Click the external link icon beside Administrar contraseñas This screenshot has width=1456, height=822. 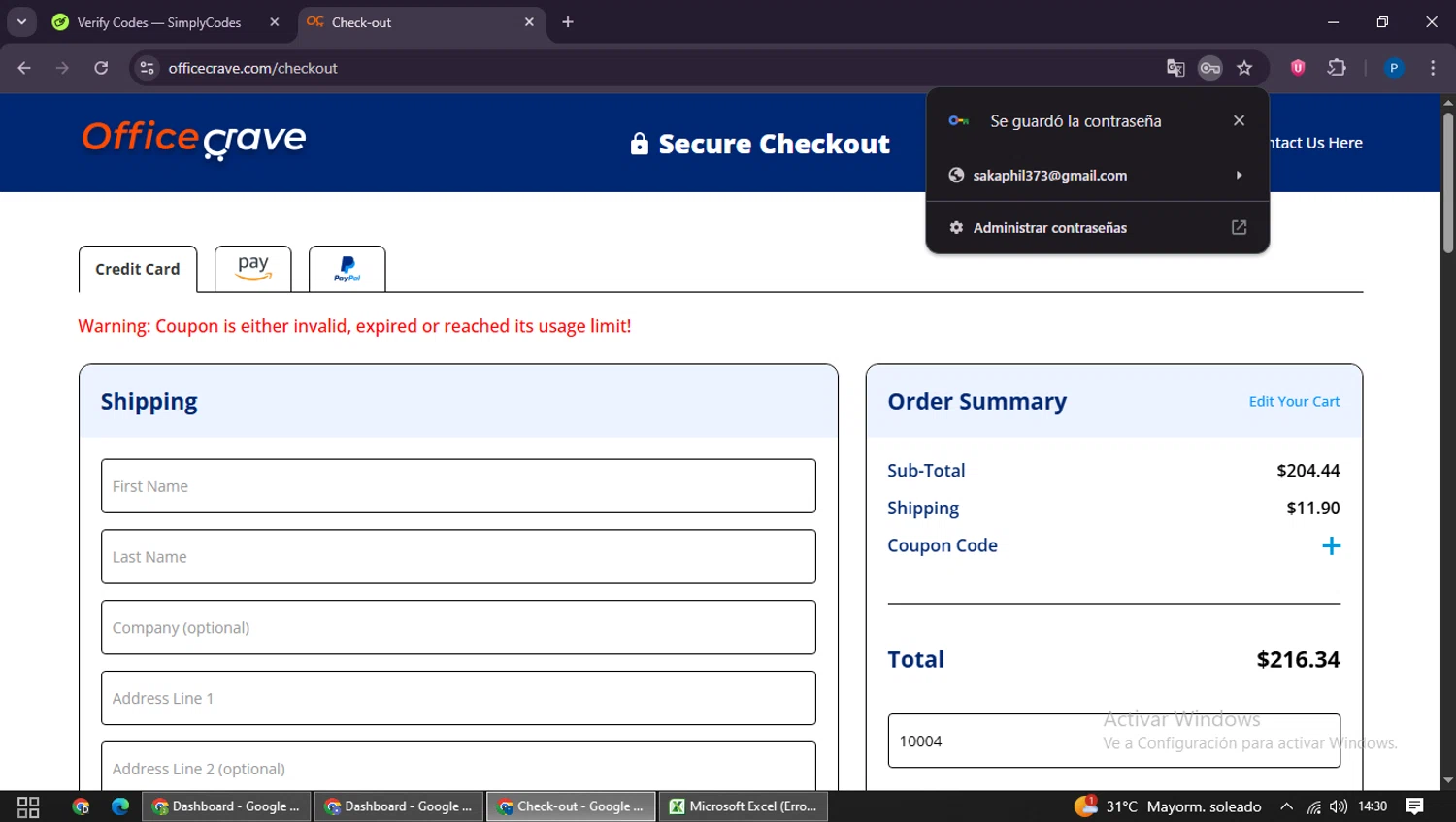pos(1239,227)
